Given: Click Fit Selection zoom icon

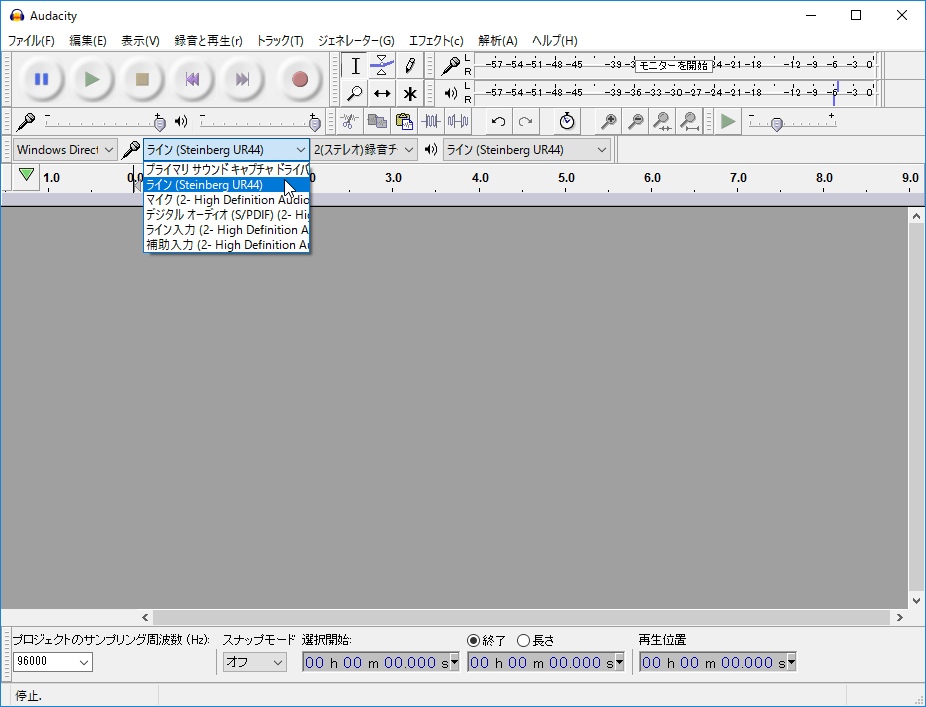Looking at the screenshot, I should [x=662, y=122].
